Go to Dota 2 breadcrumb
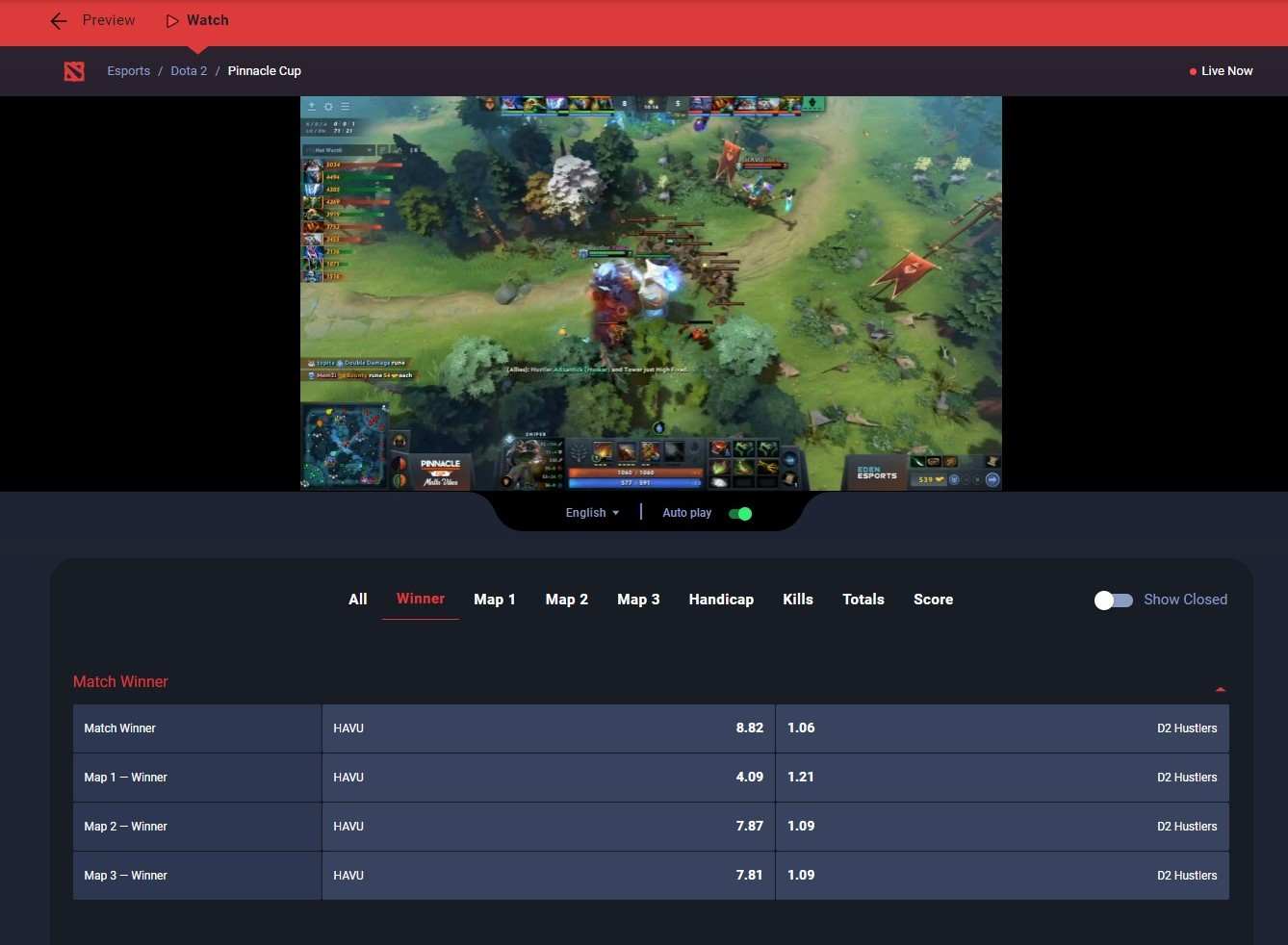Viewport: 1288px width, 945px height. click(x=189, y=71)
